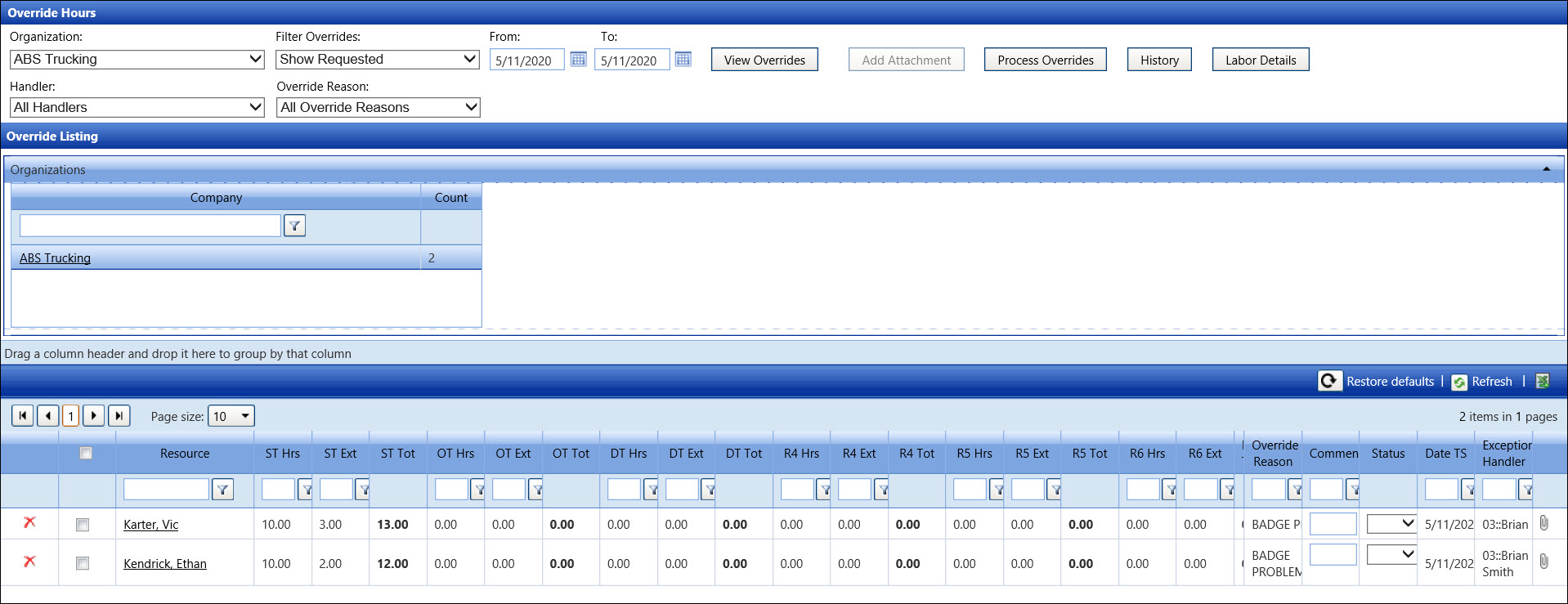Click the Comment field for Karter, Vic

1333,524
